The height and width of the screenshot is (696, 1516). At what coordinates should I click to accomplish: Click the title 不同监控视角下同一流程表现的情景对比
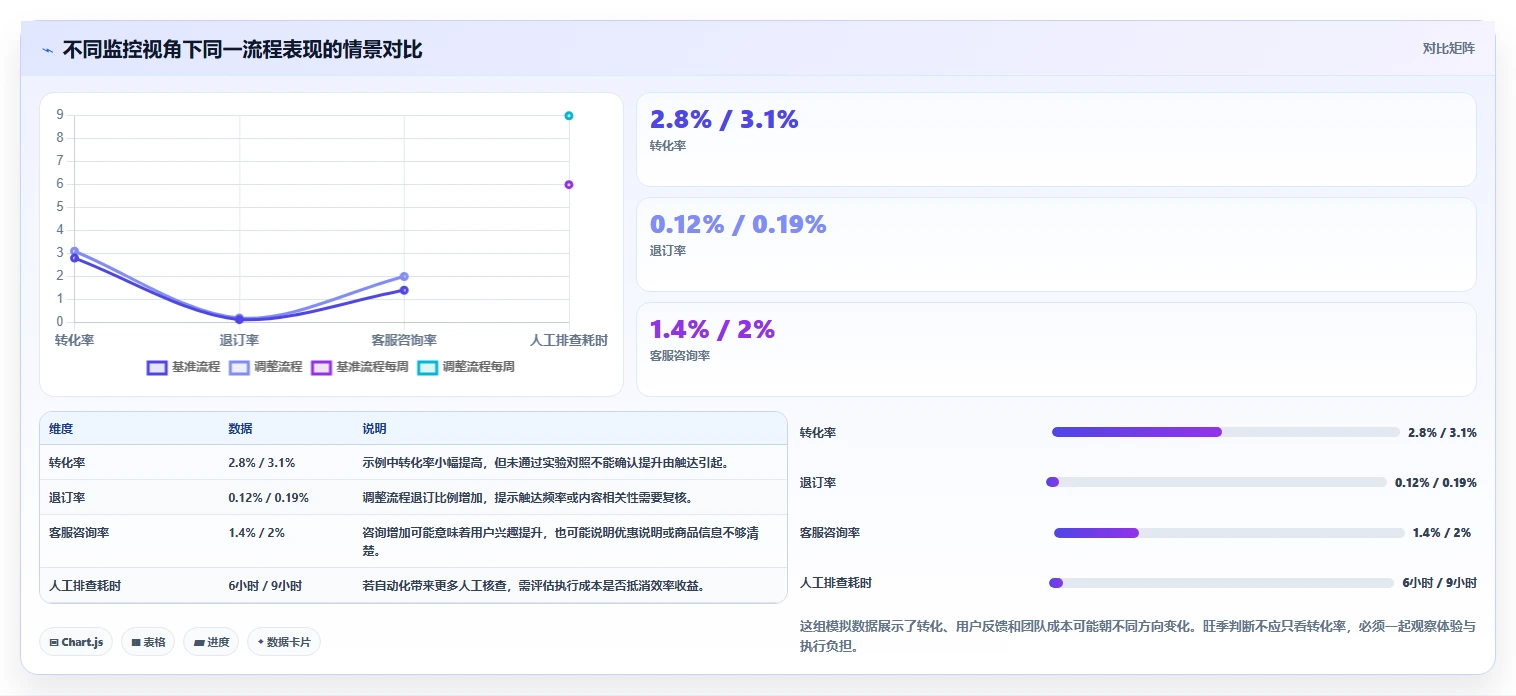(x=242, y=49)
